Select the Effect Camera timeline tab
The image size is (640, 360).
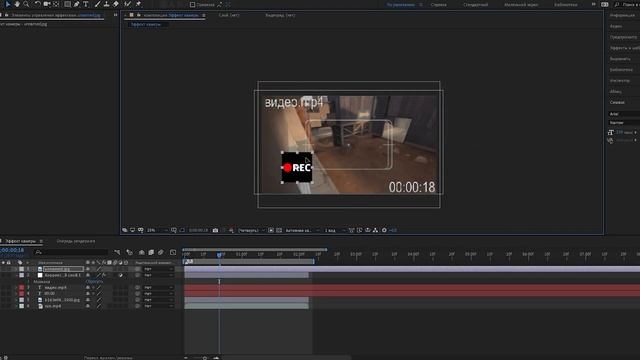coord(20,241)
